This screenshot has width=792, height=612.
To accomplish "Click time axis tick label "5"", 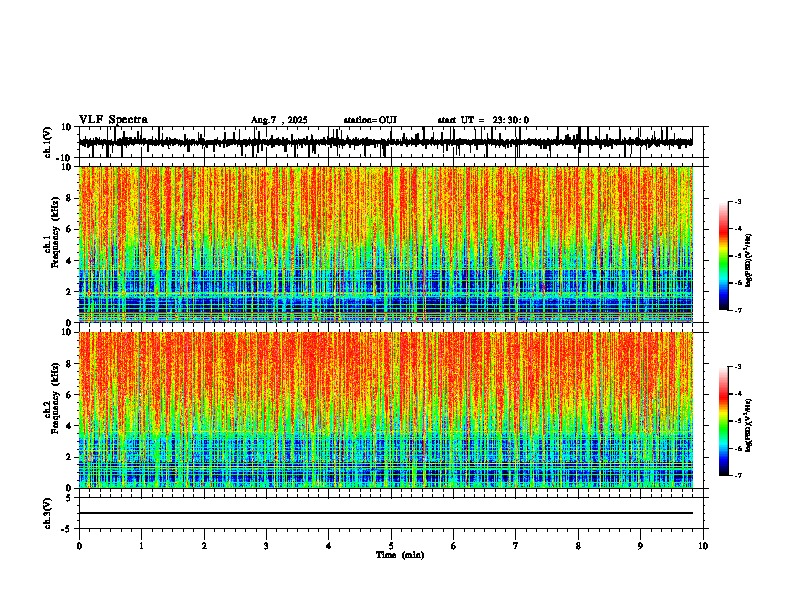I will click(x=391, y=546).
